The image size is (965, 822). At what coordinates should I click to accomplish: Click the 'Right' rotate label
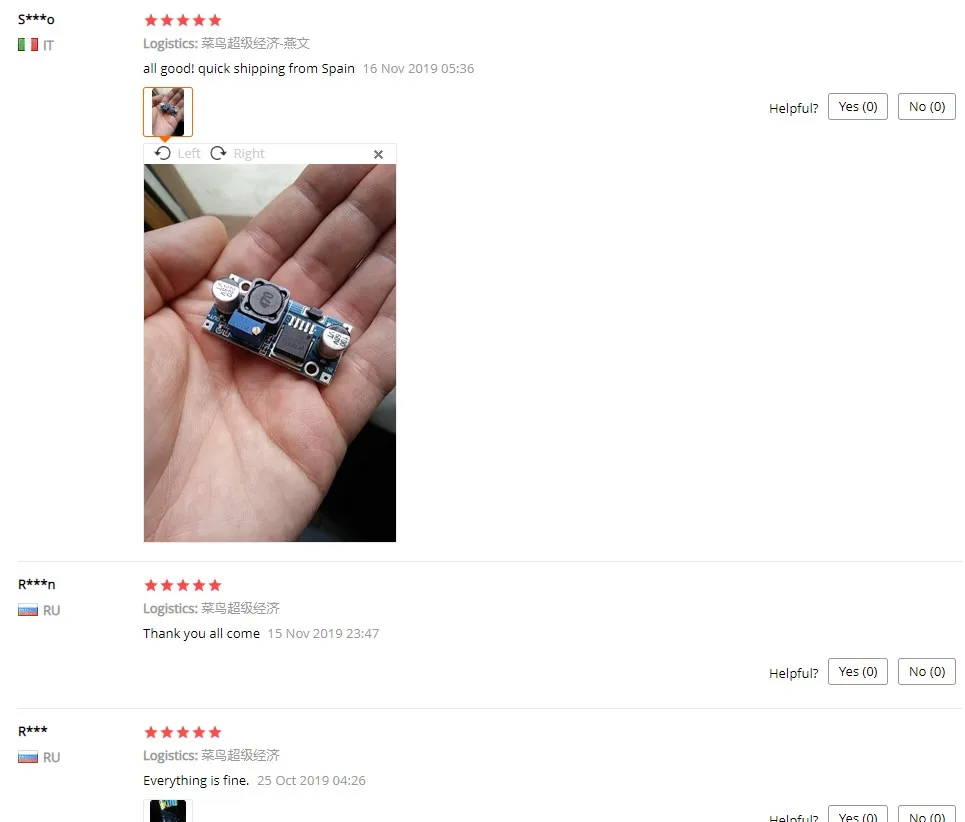(249, 154)
